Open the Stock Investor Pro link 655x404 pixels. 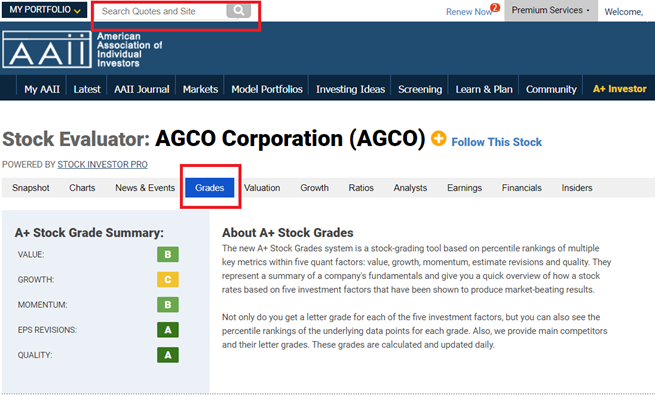[x=102, y=165]
